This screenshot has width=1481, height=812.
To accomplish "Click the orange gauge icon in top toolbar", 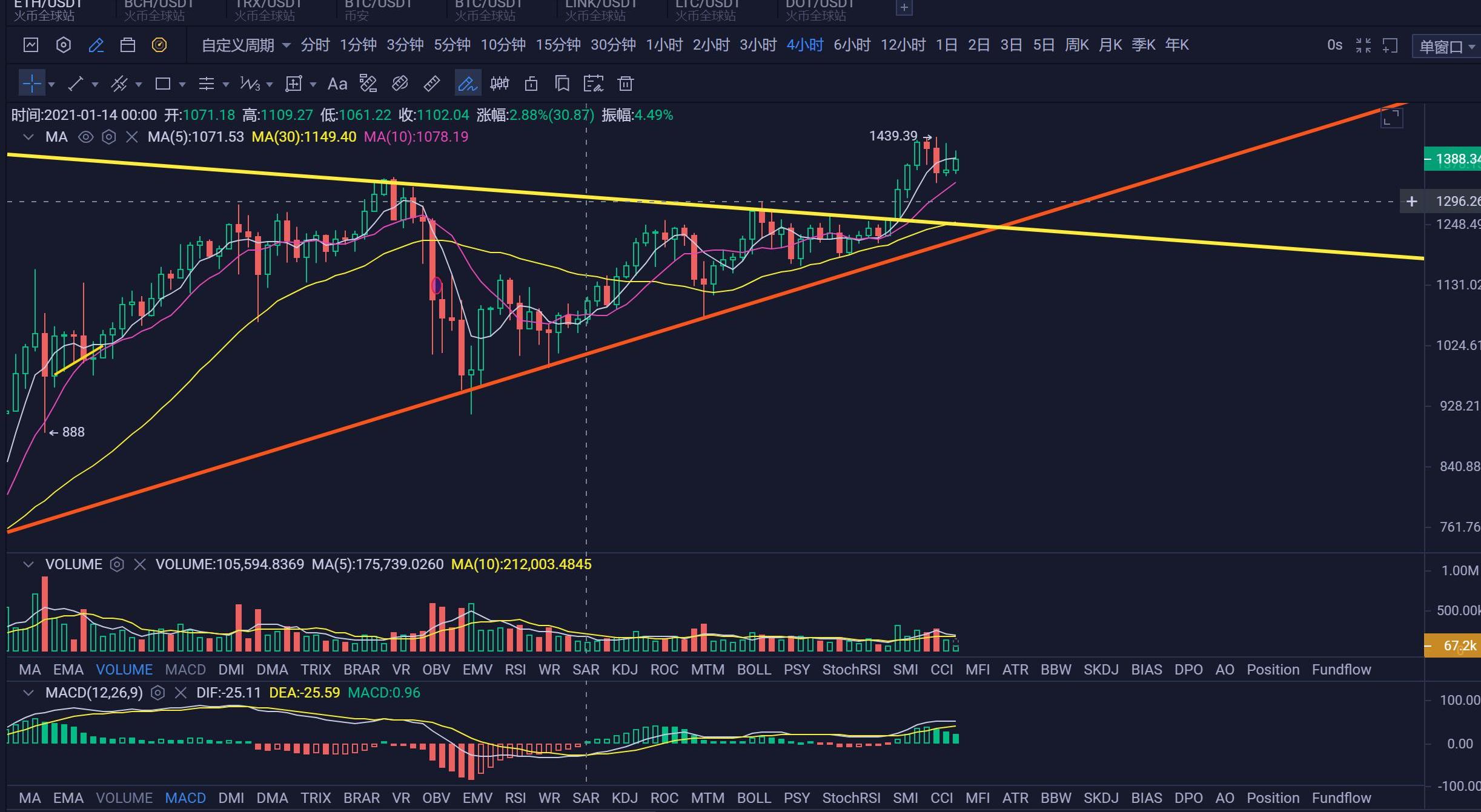I will 159,45.
